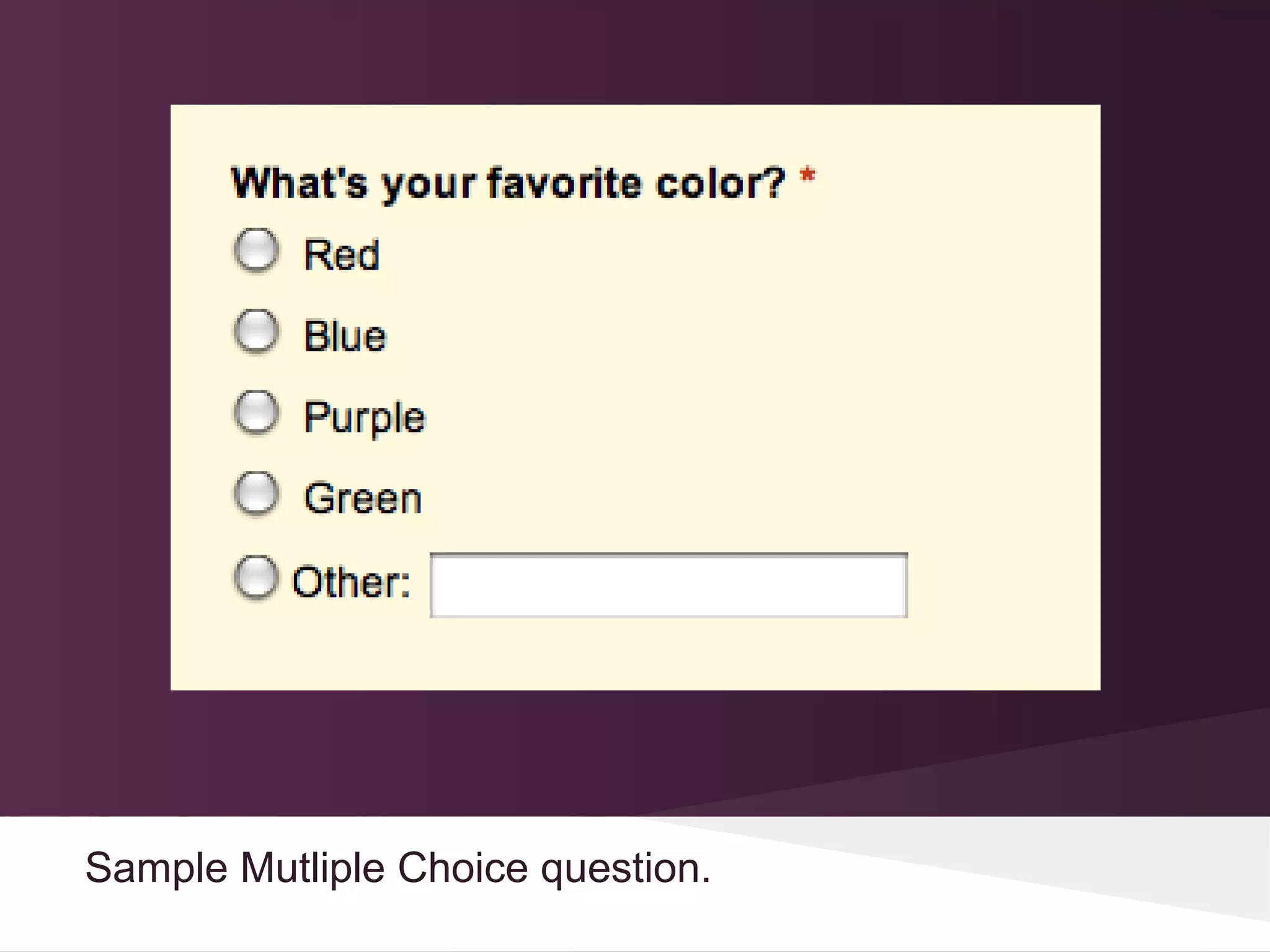Click the word "Choice" in the caption
The width and height of the screenshot is (1270, 952).
click(463, 868)
